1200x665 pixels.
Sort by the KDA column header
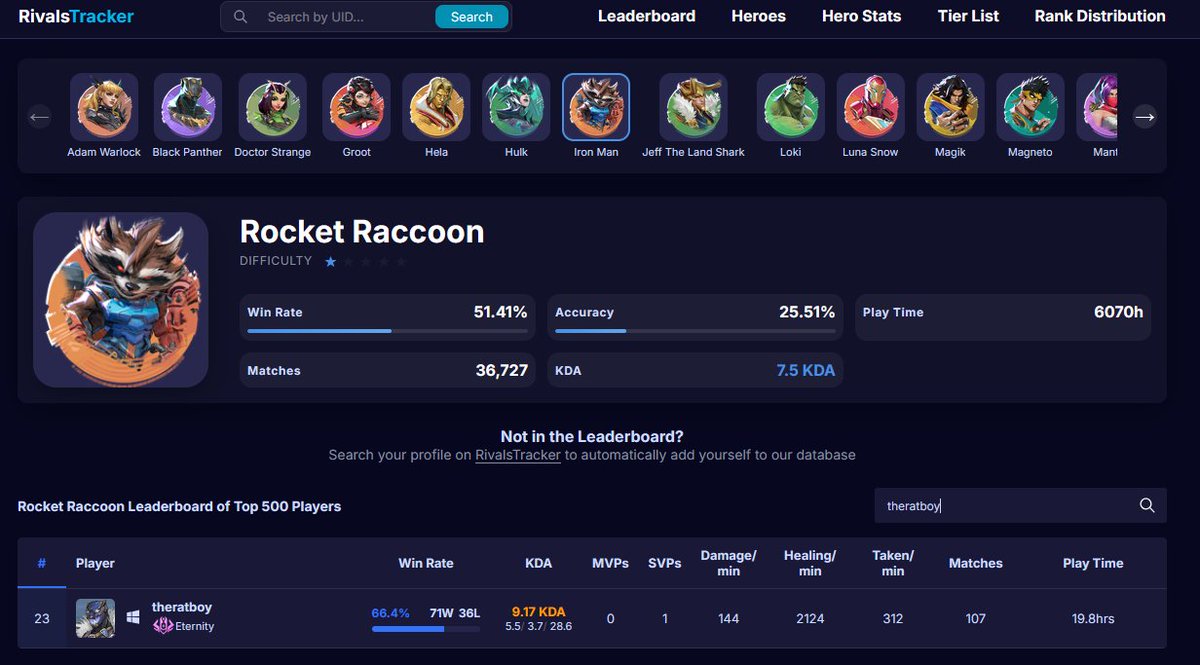(538, 563)
